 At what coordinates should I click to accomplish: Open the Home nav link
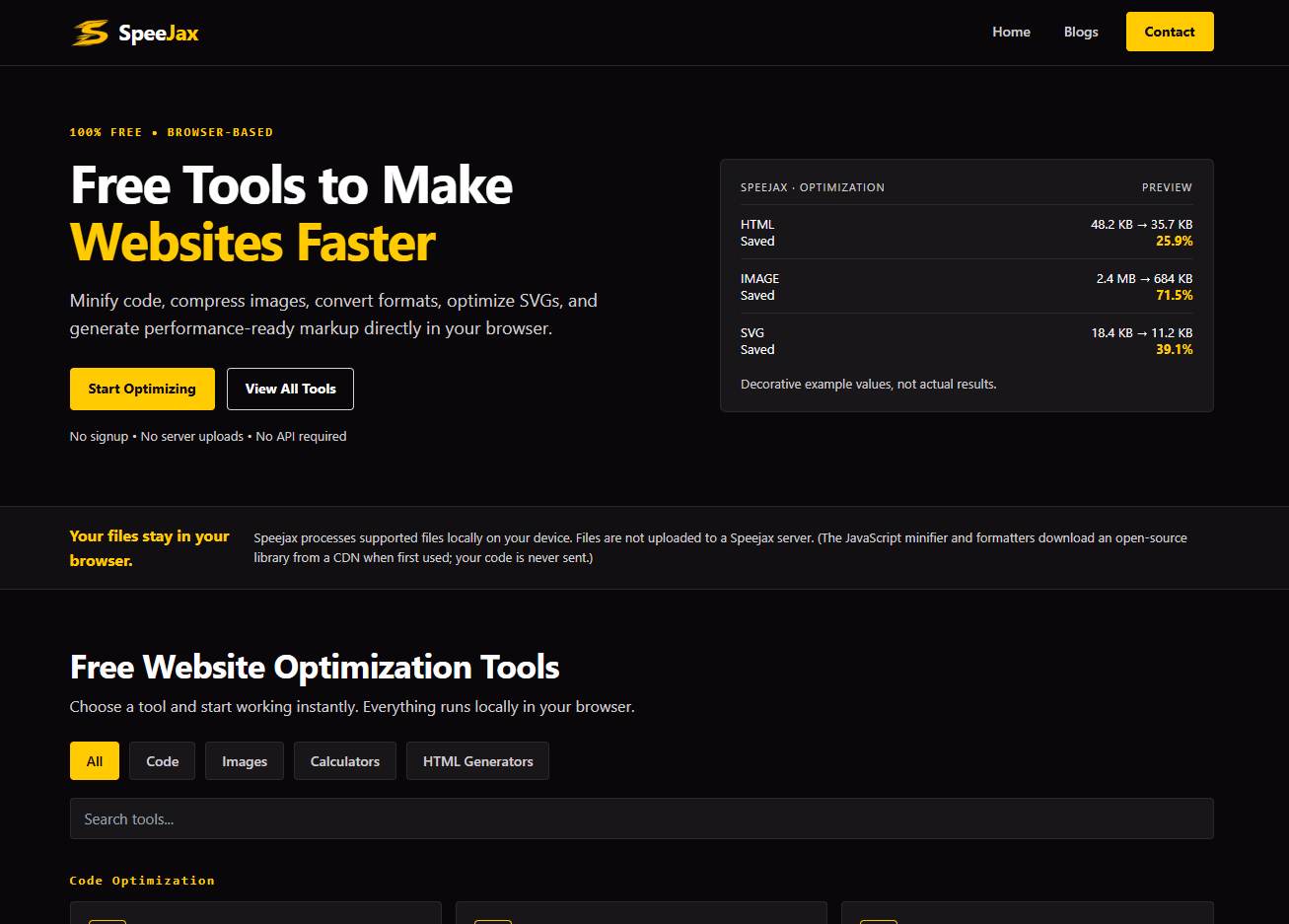[x=1011, y=32]
